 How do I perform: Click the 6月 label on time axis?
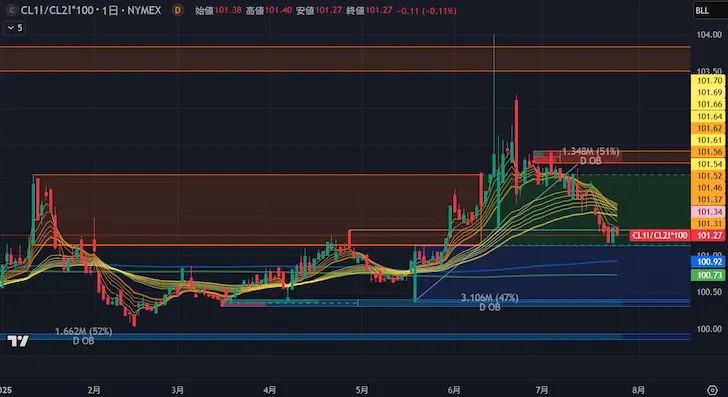click(455, 390)
